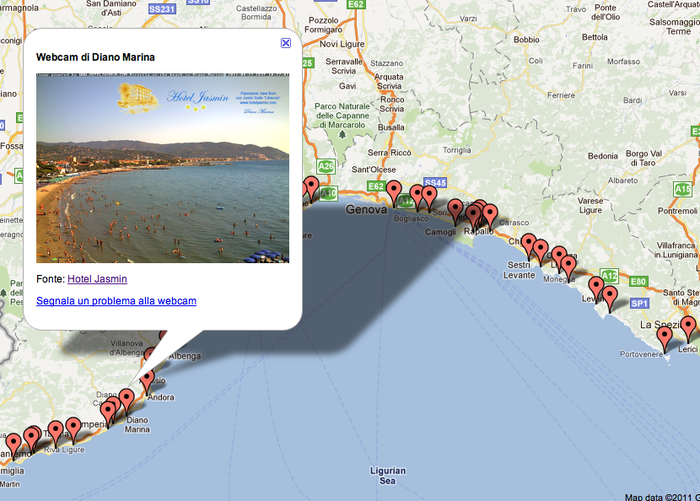Image resolution: width=700 pixels, height=501 pixels.
Task: Select the left marker at Sestri Levante
Action: click(529, 243)
